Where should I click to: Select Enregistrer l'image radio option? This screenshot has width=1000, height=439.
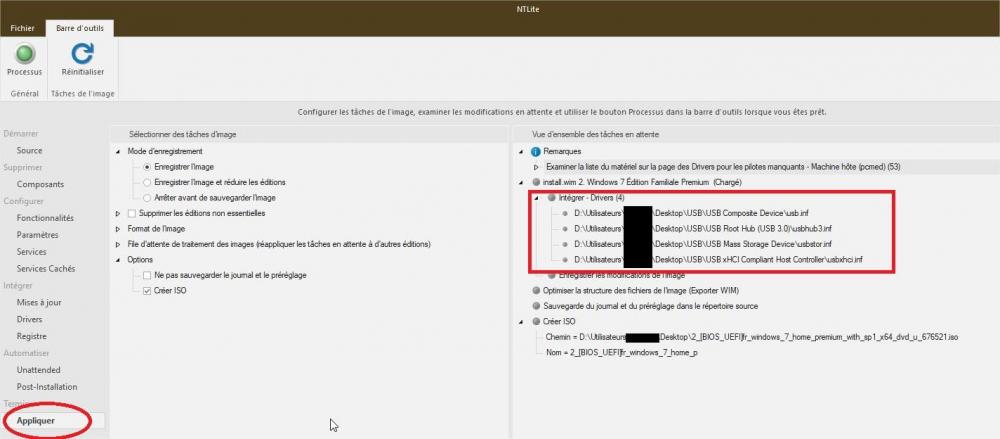[x=148, y=167]
